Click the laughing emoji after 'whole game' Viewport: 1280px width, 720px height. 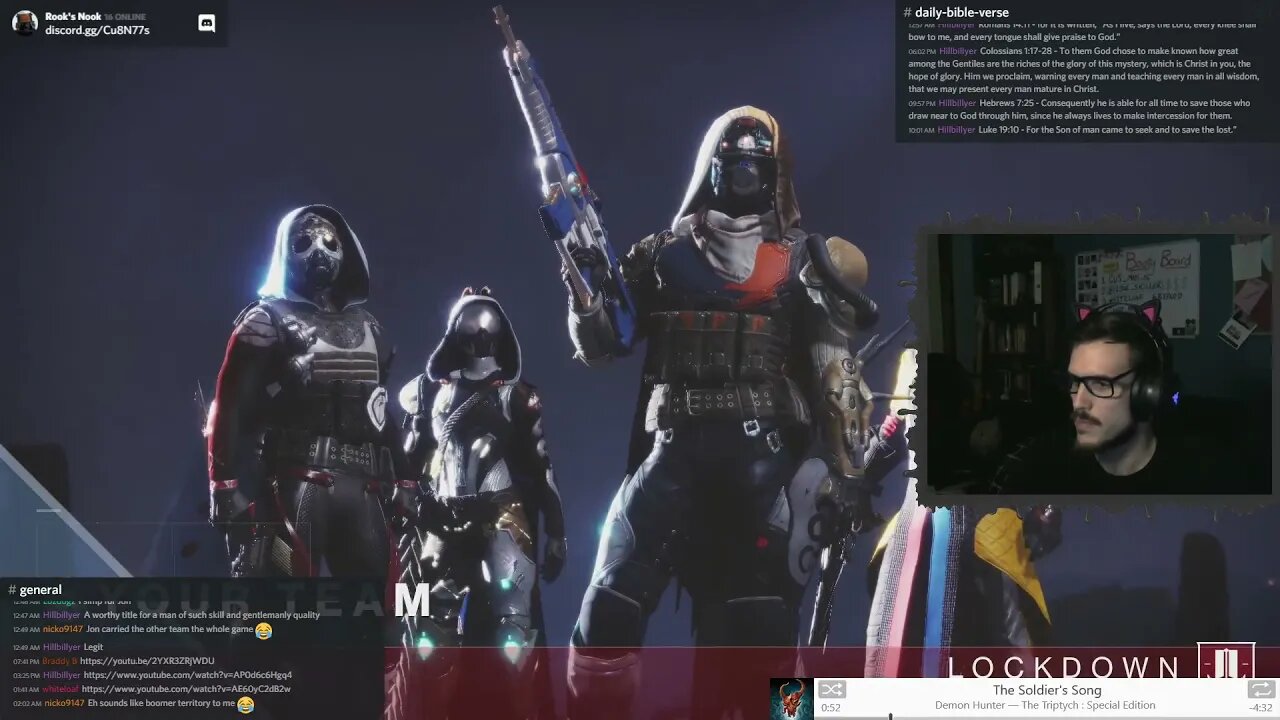point(263,631)
